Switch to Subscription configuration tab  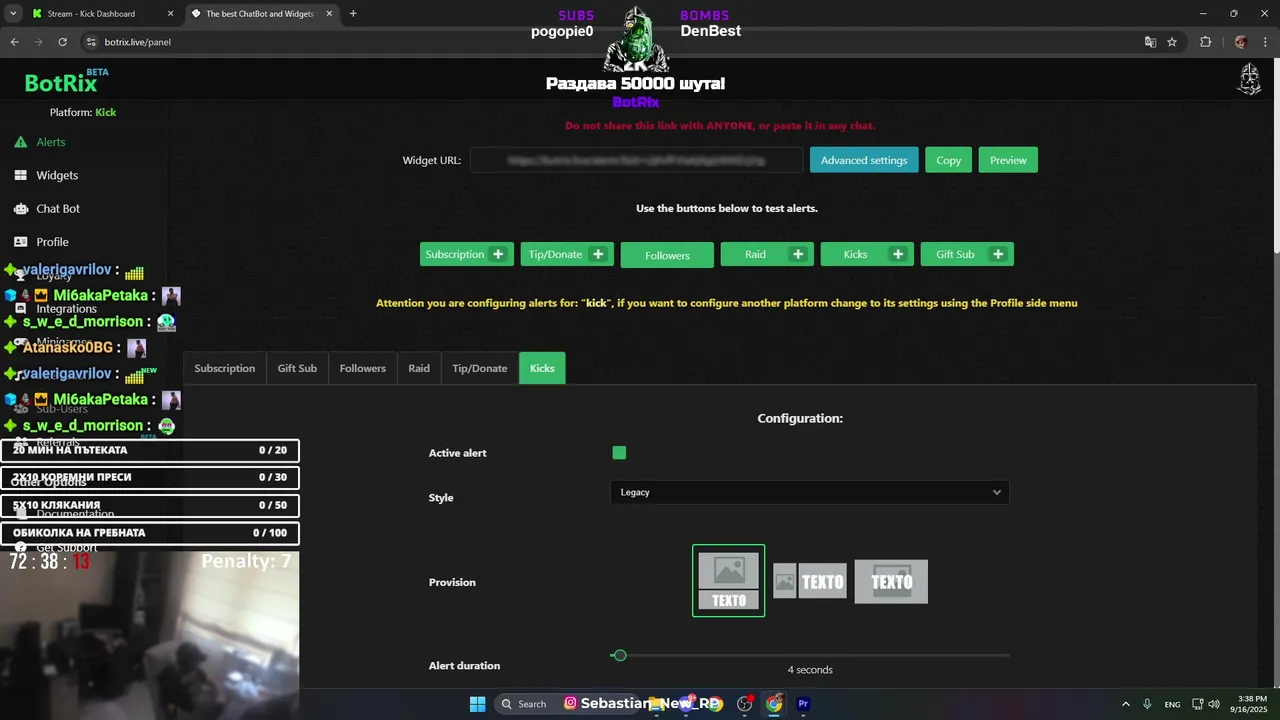[225, 368]
